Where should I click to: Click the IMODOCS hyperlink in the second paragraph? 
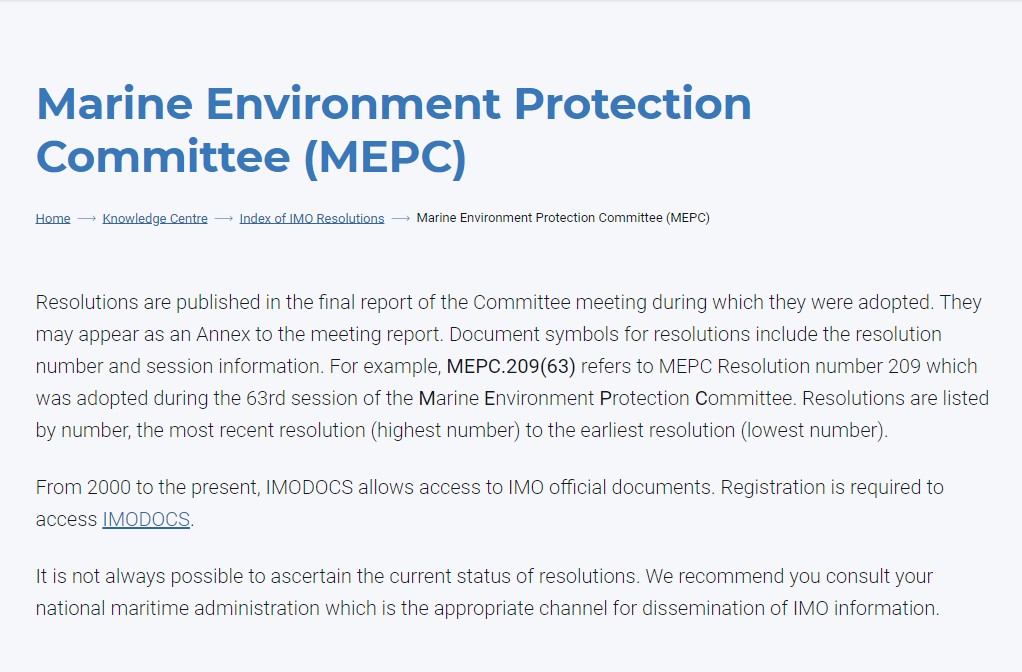coord(145,519)
